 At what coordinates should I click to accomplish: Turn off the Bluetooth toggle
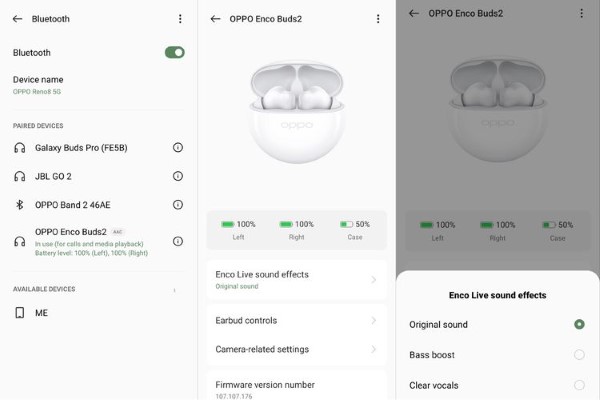point(174,52)
